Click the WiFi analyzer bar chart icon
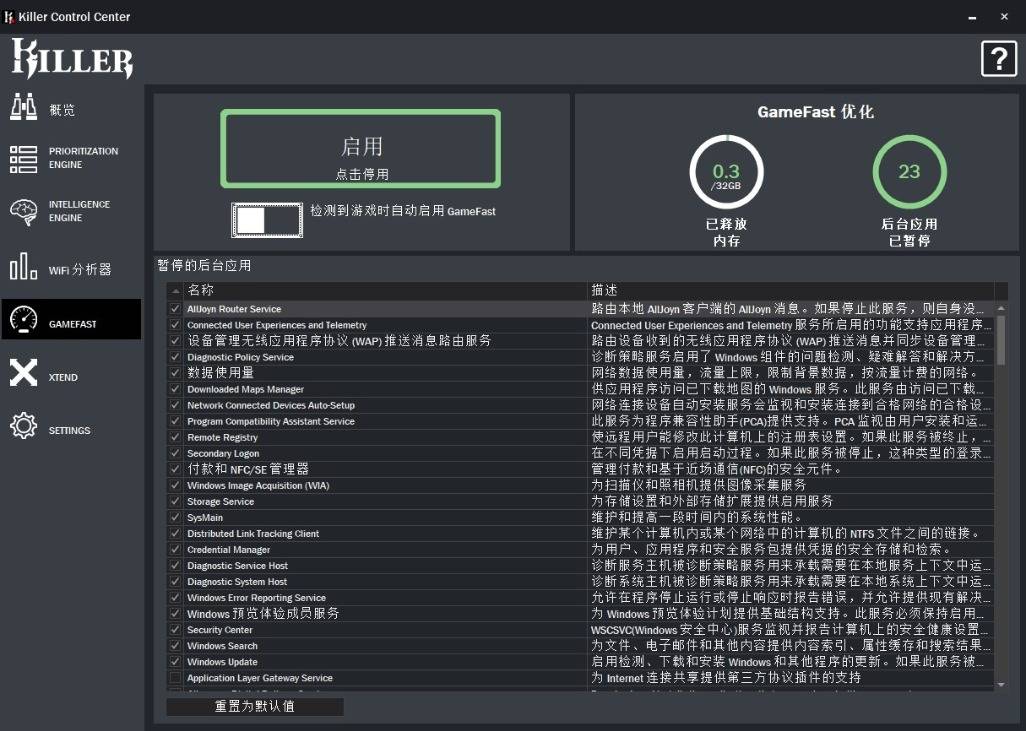This screenshot has height=731, width=1026. pyautogui.click(x=24, y=266)
